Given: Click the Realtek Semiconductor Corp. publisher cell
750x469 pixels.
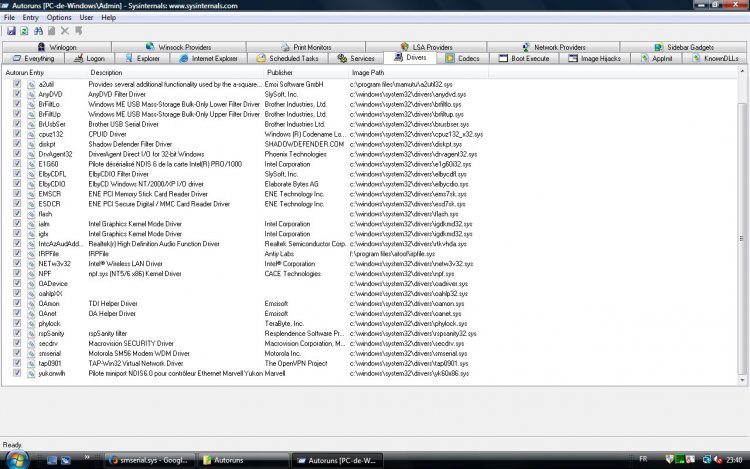Looking at the screenshot, I should (305, 244).
